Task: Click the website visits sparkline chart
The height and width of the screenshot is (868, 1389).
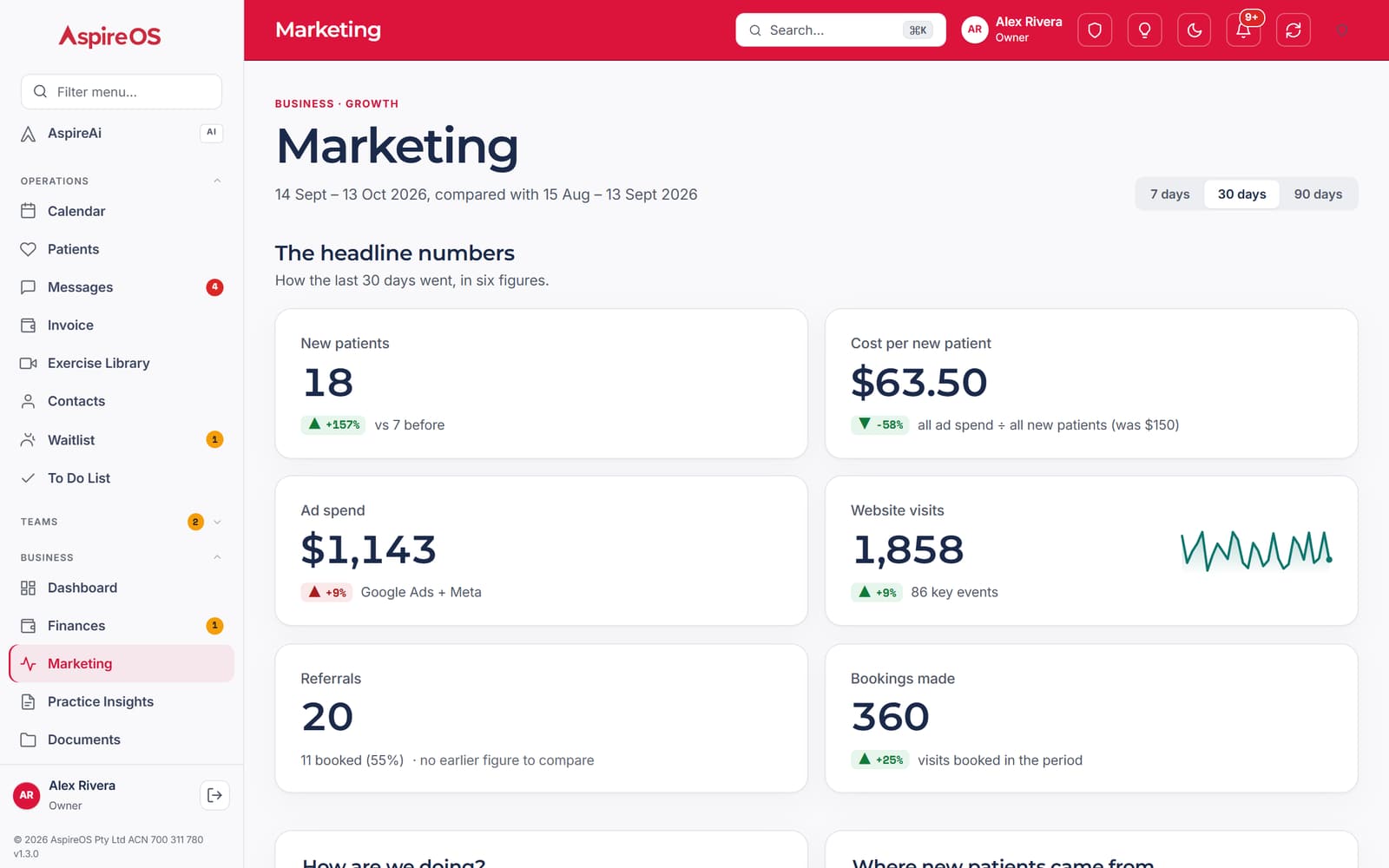Action: 1256,550
